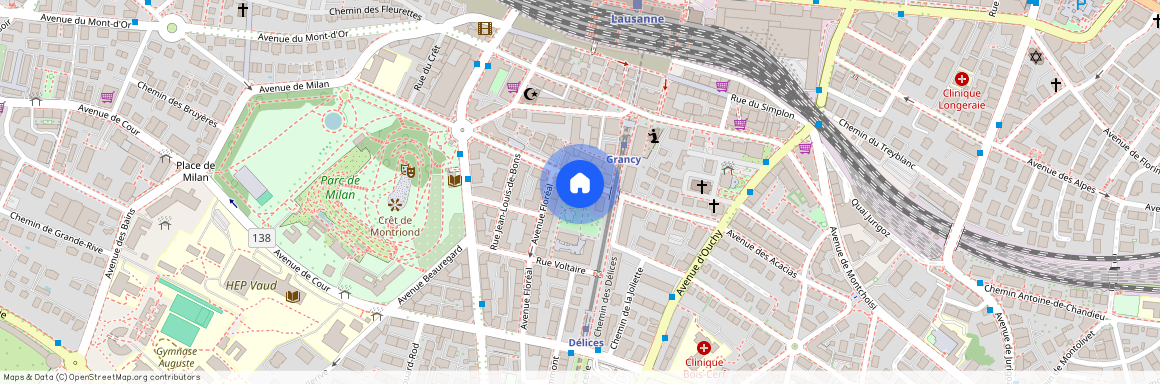Select the church cross below the Star of David
Viewport: 1160px width, 384px height.
pos(1056,85)
